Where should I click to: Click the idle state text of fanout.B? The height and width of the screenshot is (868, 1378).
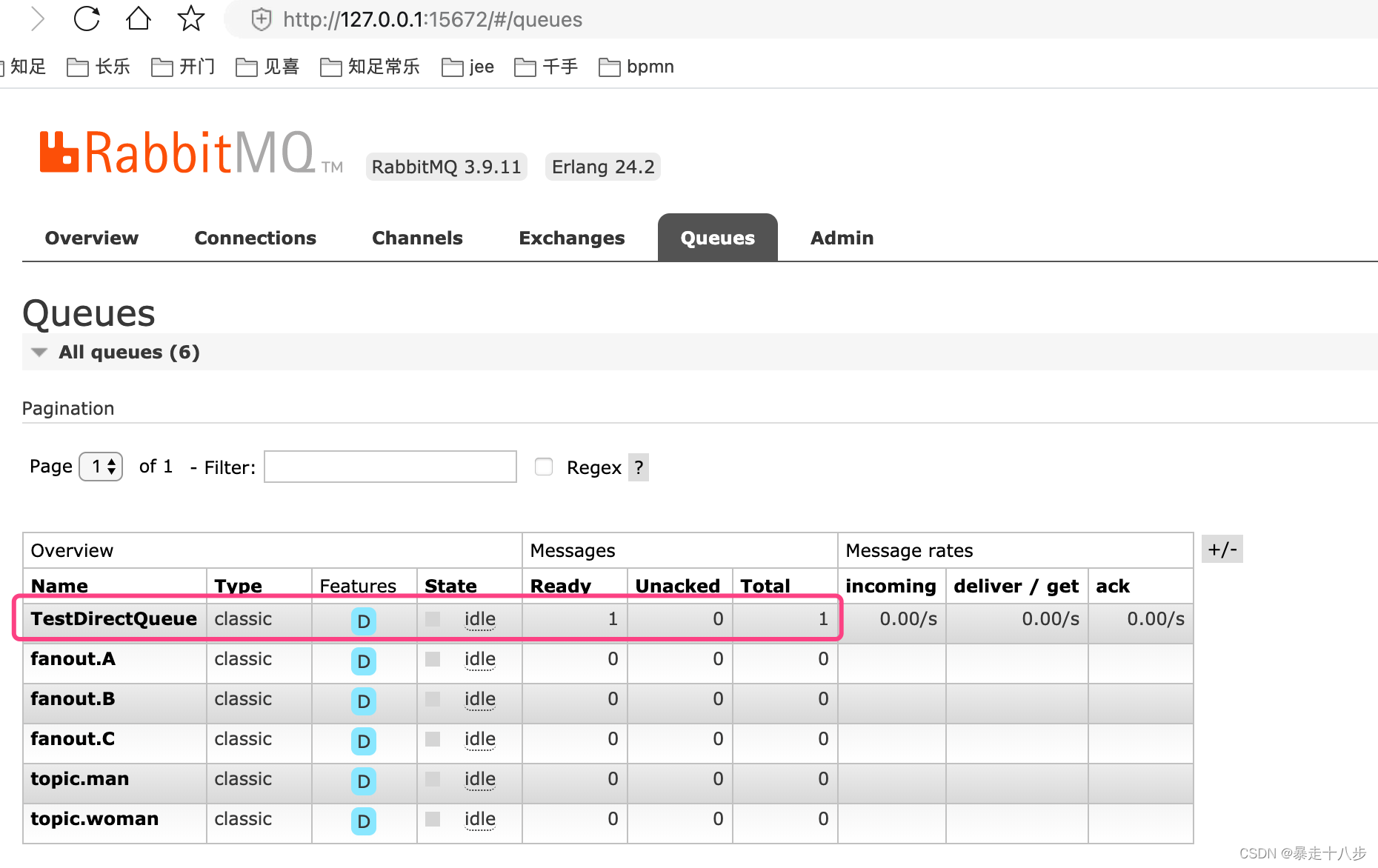pos(479,698)
